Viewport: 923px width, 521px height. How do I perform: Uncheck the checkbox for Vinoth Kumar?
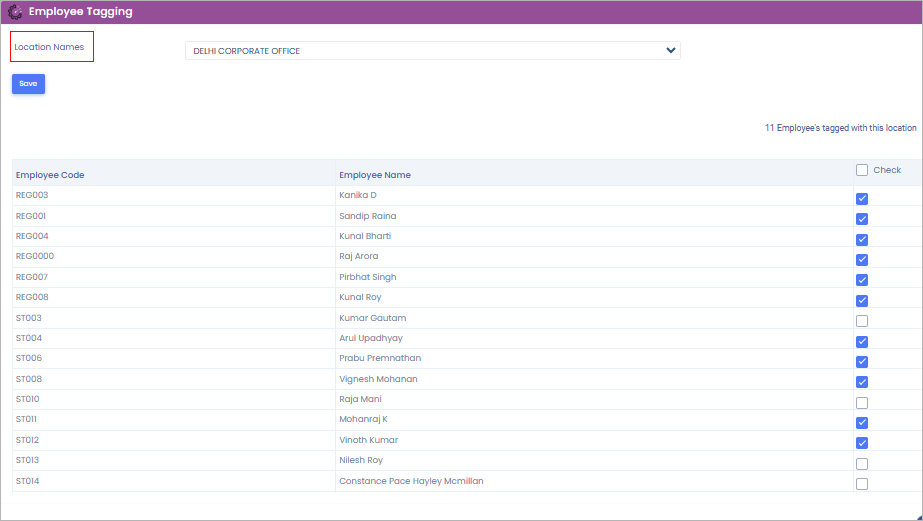pyautogui.click(x=862, y=443)
